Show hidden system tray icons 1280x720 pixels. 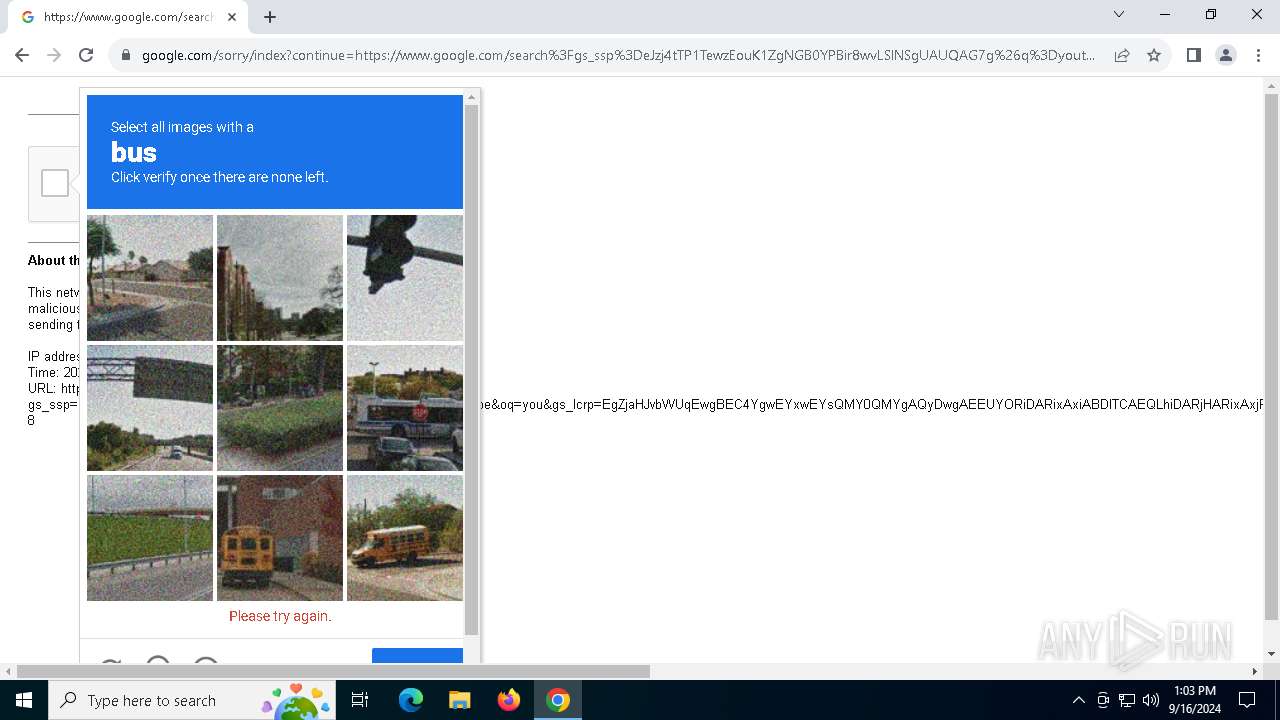pyautogui.click(x=1078, y=700)
